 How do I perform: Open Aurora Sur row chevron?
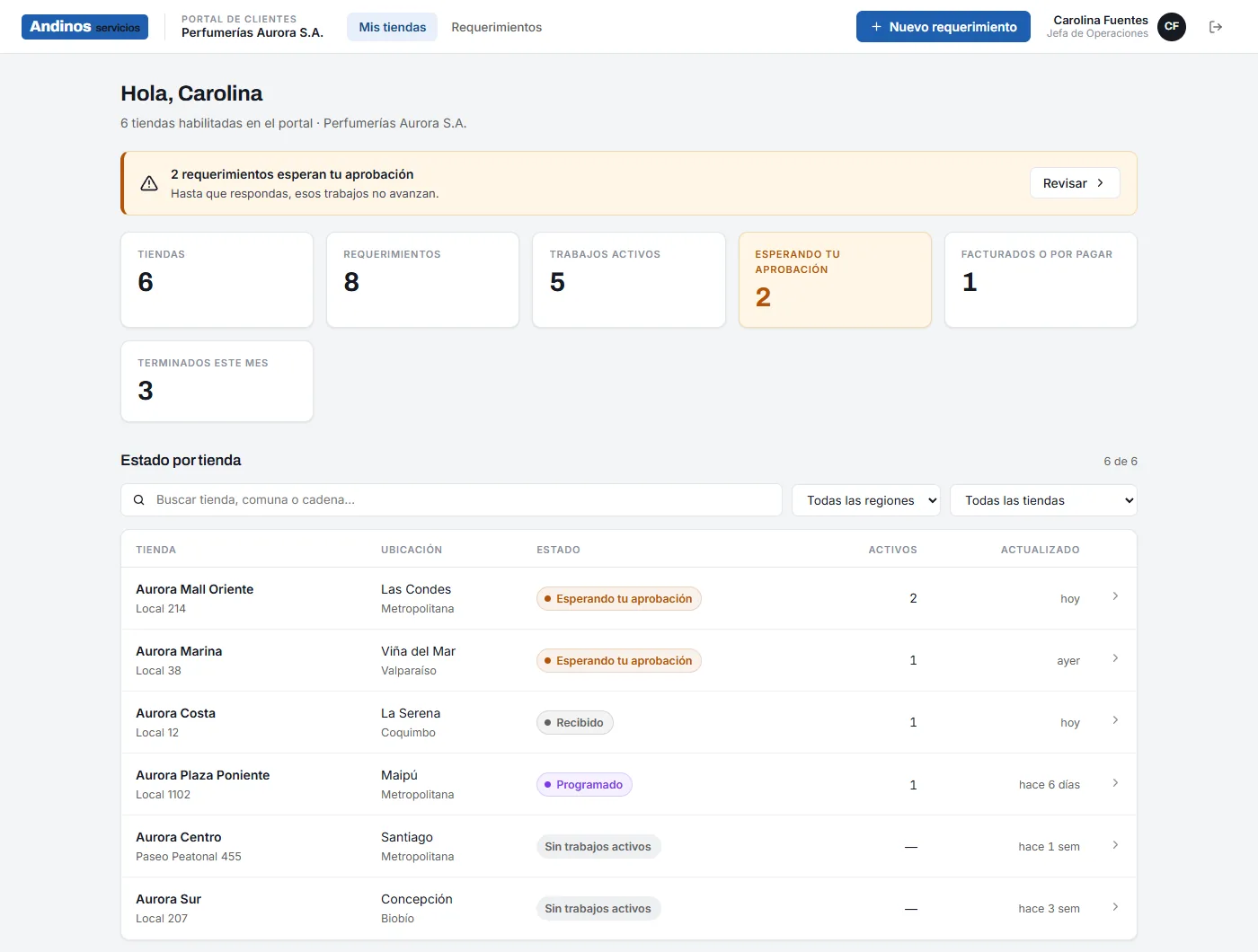coord(1115,907)
